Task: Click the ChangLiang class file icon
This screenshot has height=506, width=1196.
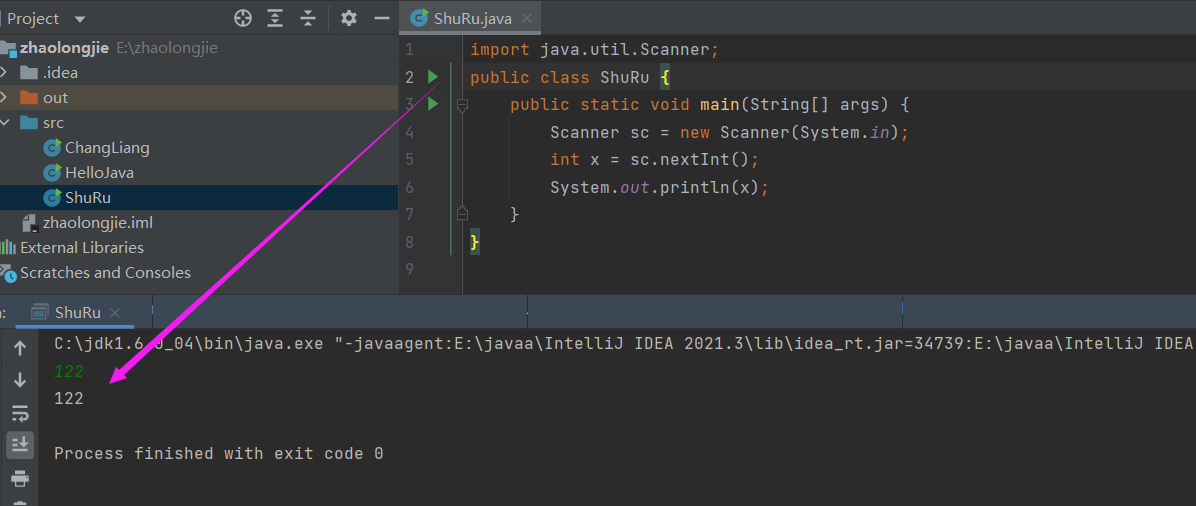Action: point(53,147)
